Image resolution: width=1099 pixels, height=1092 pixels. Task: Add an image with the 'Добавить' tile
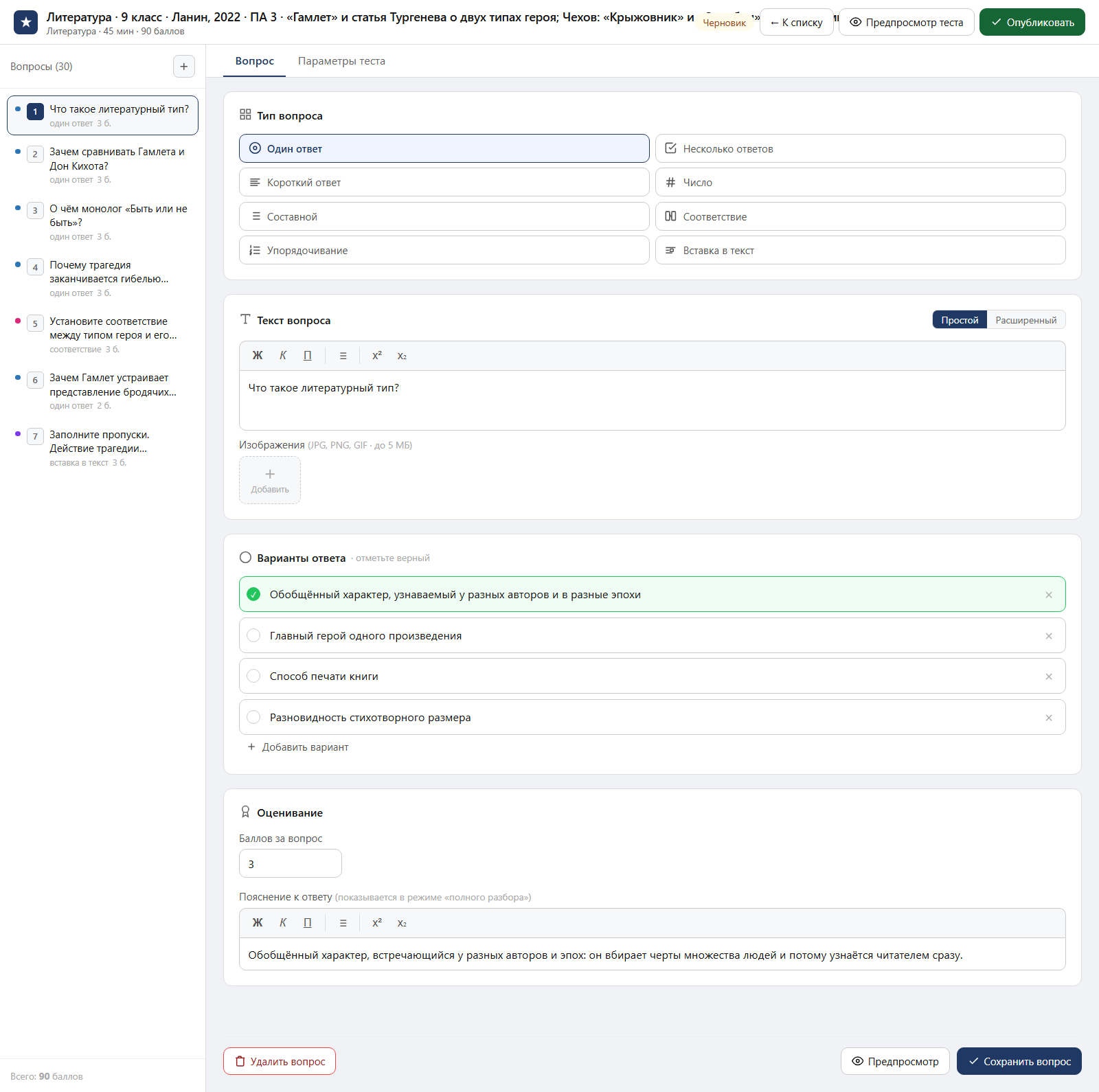click(x=270, y=480)
